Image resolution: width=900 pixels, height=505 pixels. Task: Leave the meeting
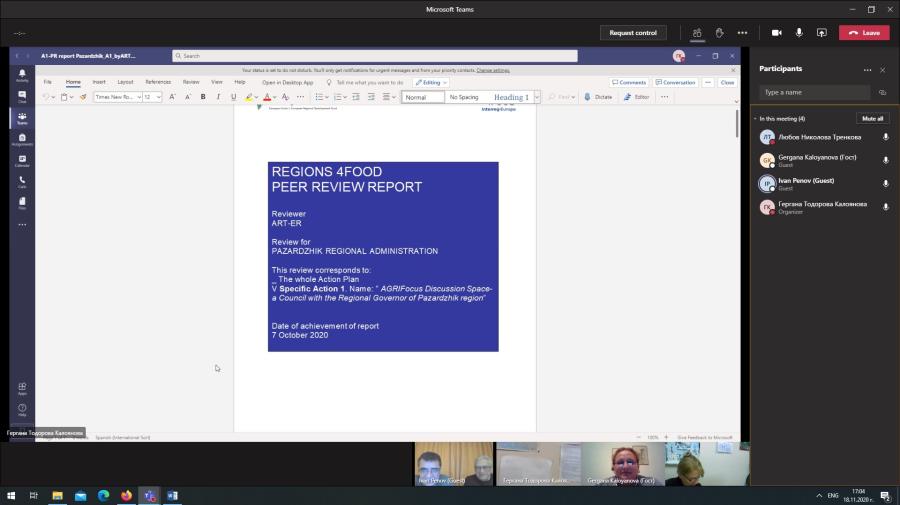click(x=864, y=33)
